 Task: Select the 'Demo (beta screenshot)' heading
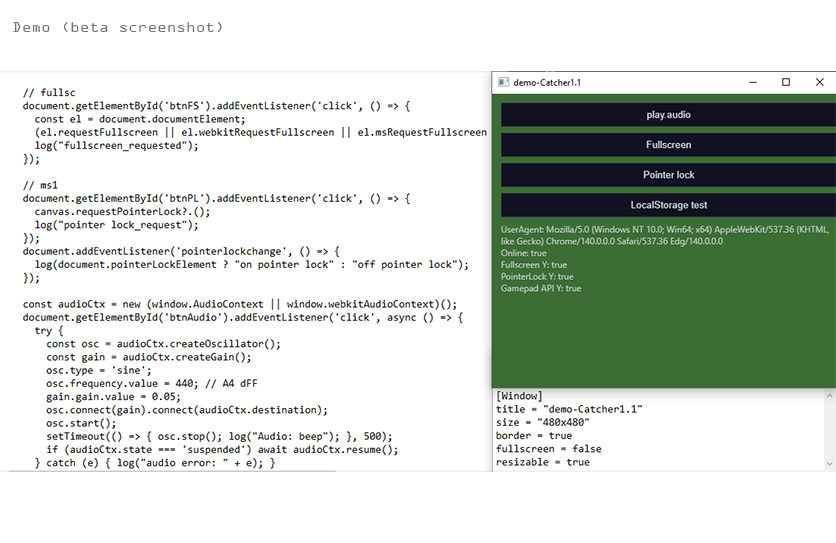point(118,27)
